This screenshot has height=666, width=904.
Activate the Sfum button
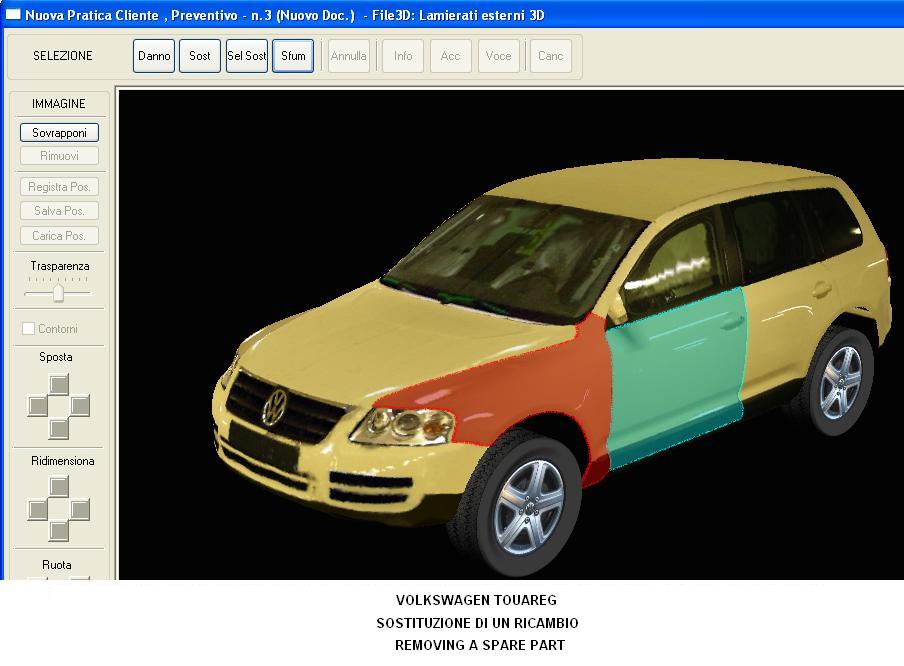(x=293, y=56)
